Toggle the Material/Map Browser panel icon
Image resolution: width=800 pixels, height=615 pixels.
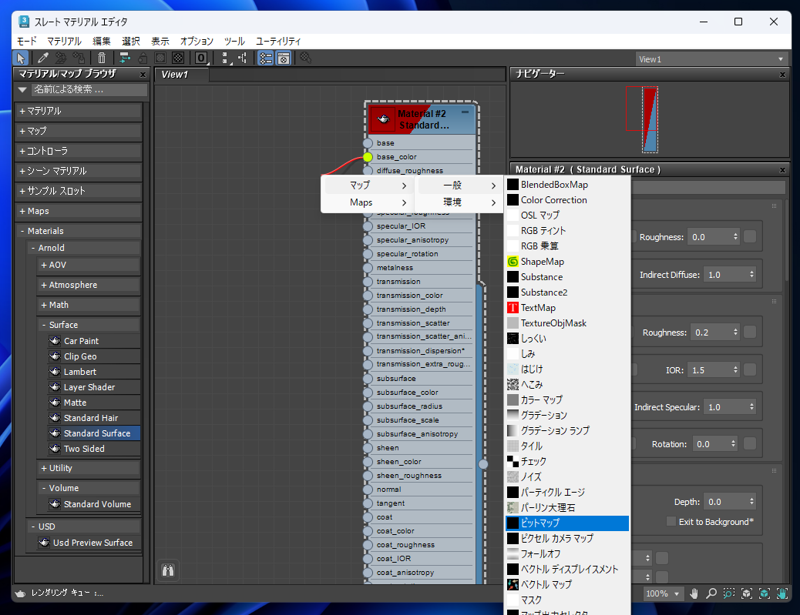[x=264, y=59]
